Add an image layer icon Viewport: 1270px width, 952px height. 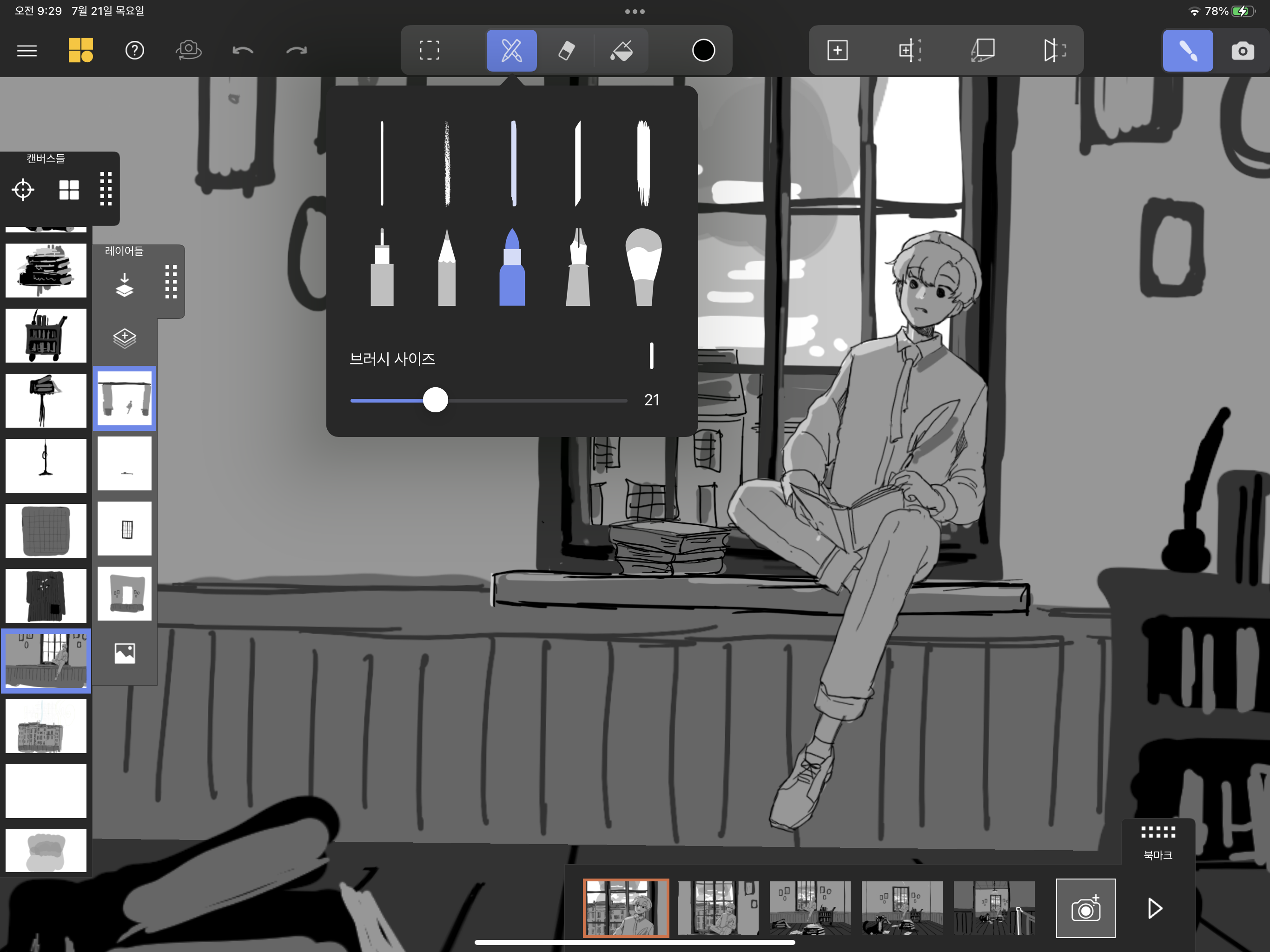coord(125,654)
